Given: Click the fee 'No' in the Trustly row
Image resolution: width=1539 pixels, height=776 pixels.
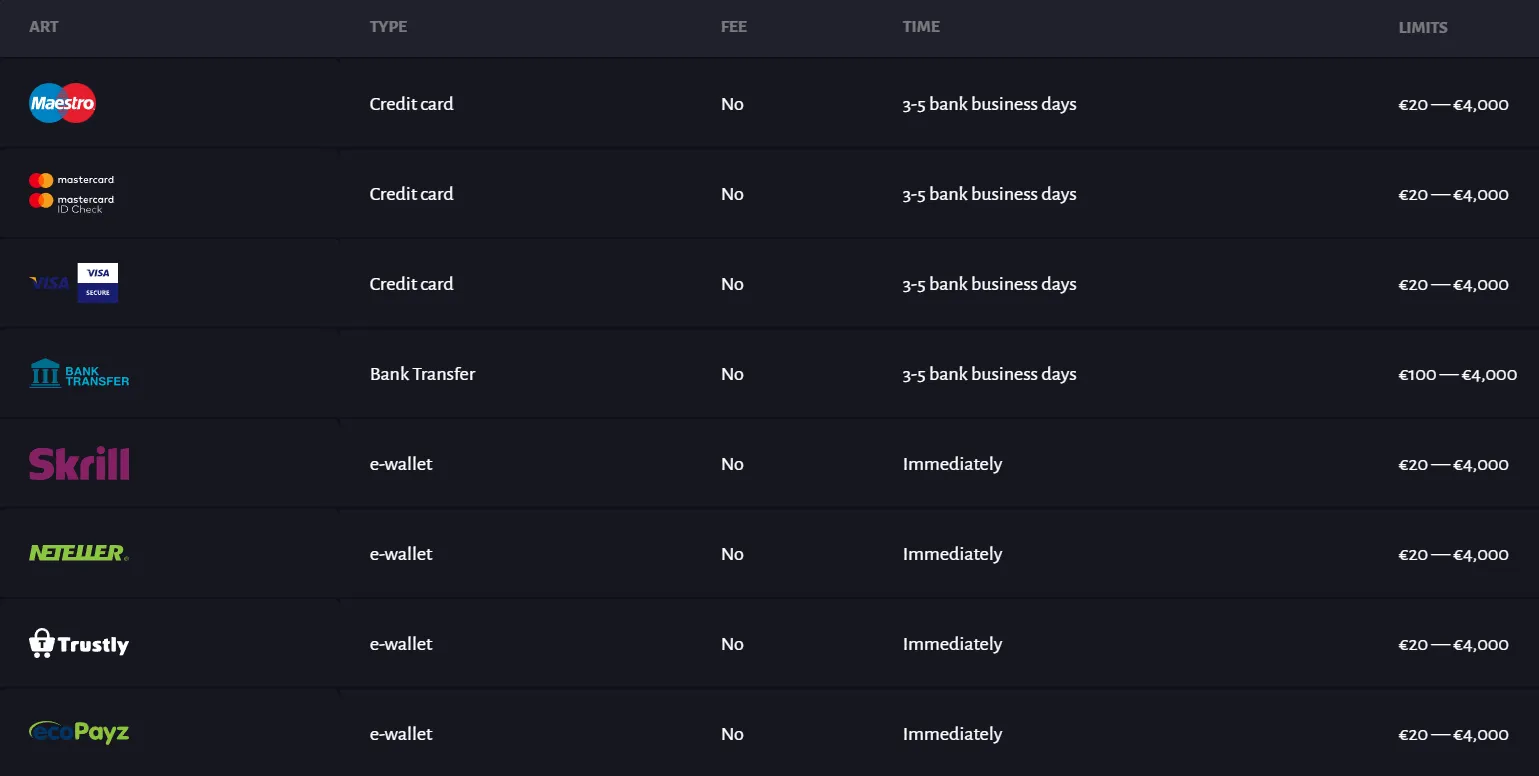Looking at the screenshot, I should (732, 644).
